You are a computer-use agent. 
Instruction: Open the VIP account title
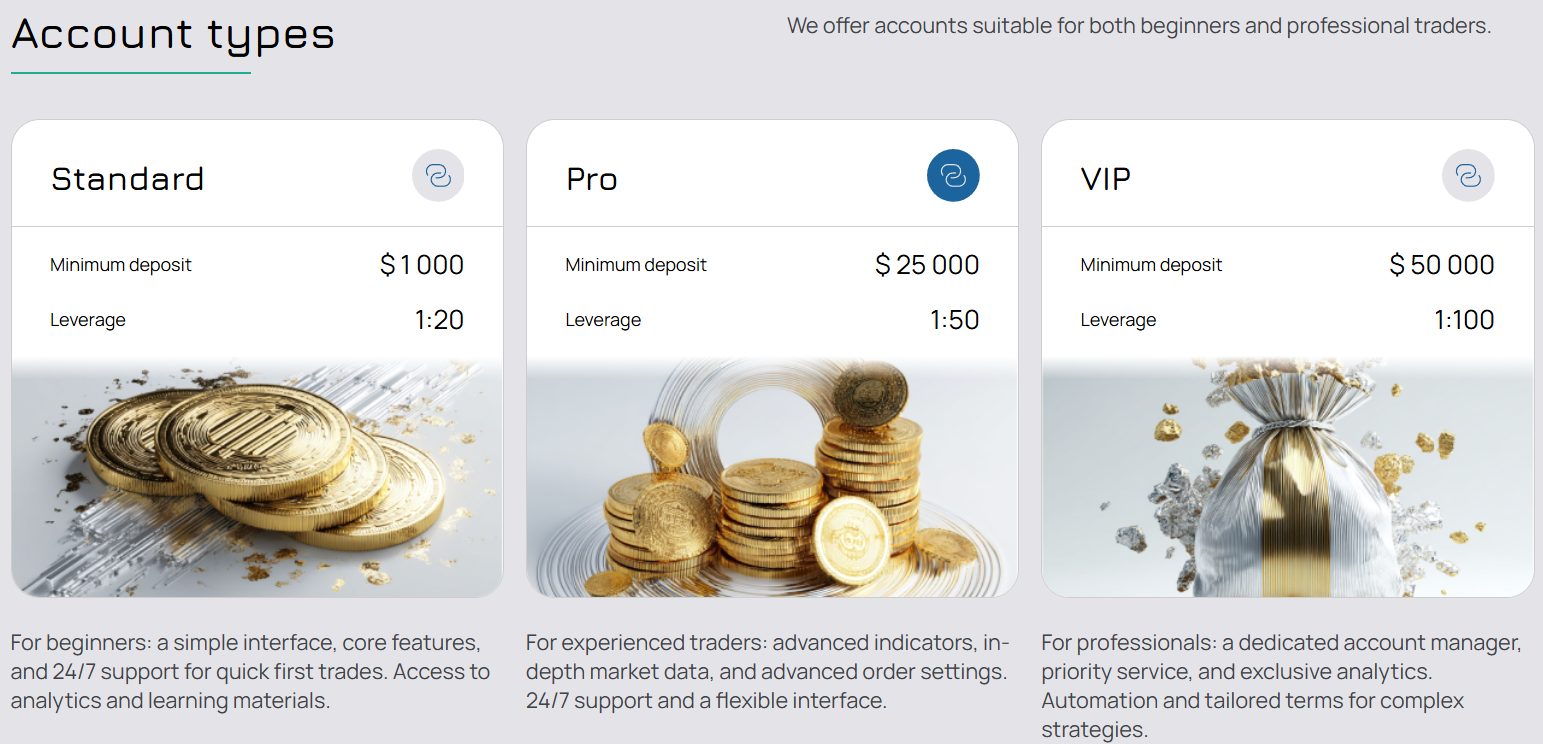[x=1106, y=179]
